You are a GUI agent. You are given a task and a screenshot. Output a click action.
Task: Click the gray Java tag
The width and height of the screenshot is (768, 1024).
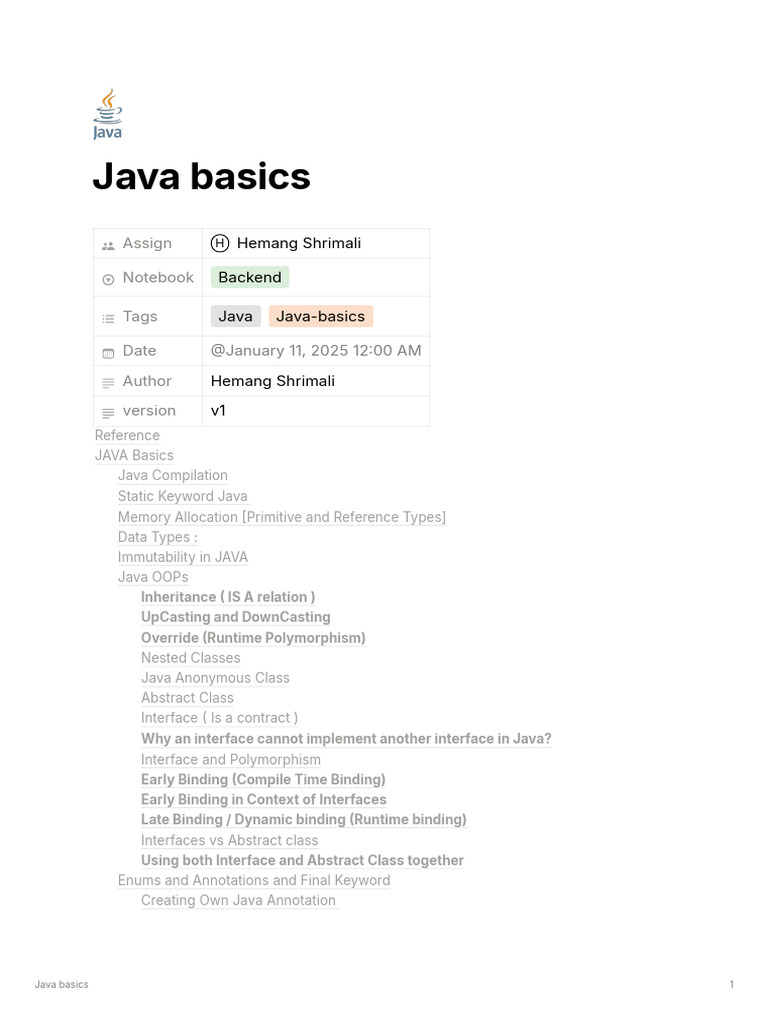235,316
